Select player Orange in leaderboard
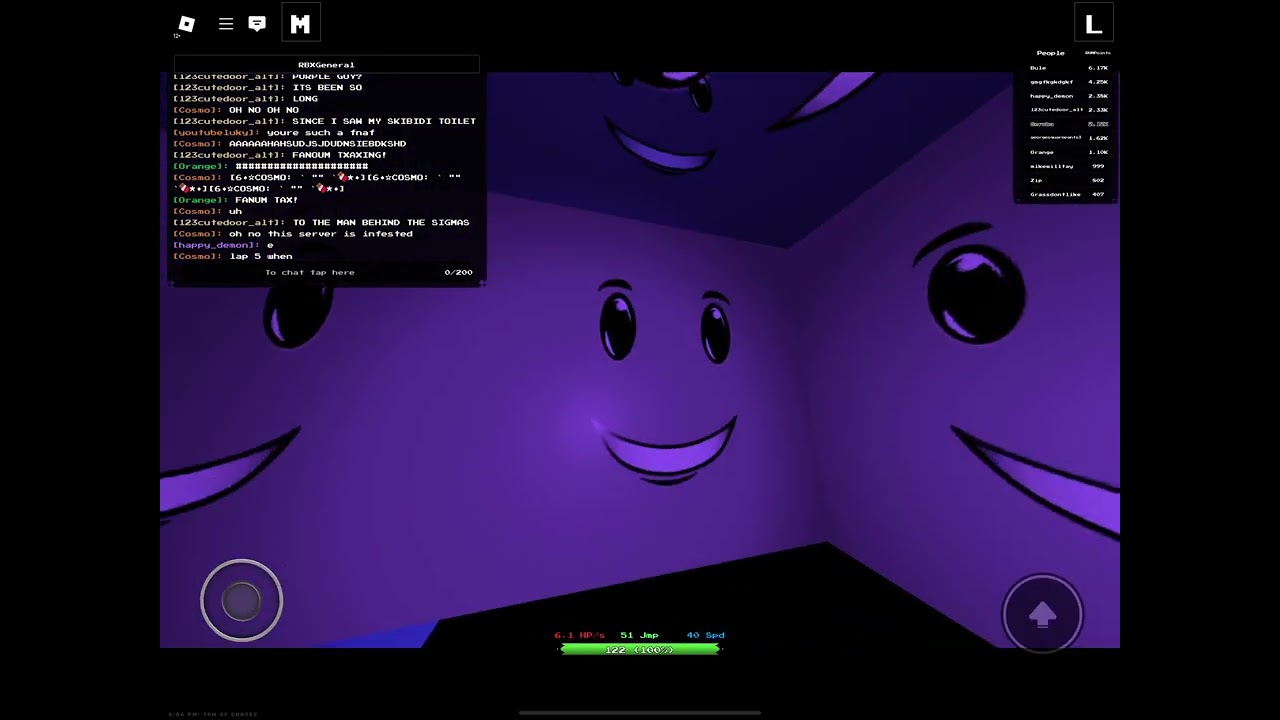 click(1068, 152)
